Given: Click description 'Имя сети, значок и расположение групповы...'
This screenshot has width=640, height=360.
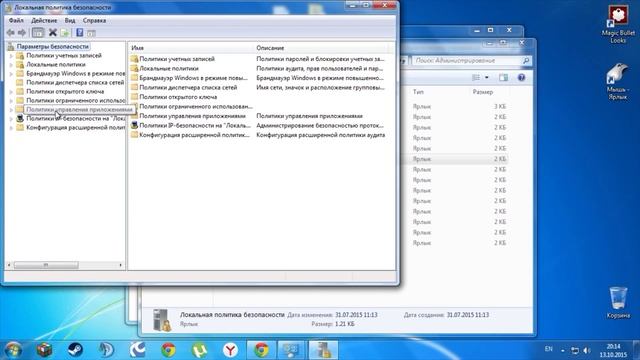Looking at the screenshot, I should pyautogui.click(x=320, y=87).
